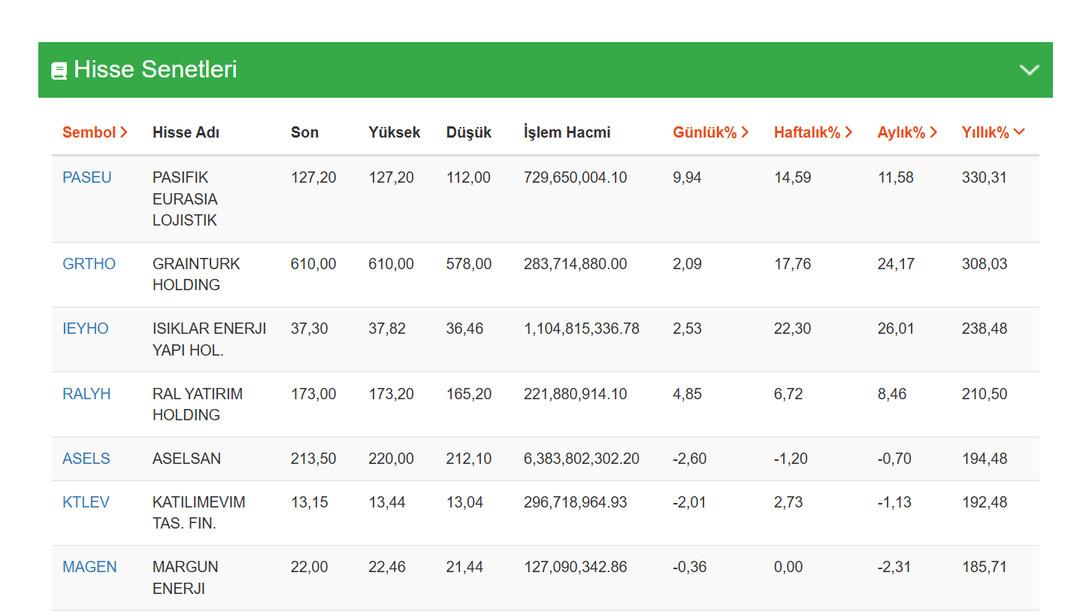Open the GRTHO stock link
1080x615 pixels.
89,264
